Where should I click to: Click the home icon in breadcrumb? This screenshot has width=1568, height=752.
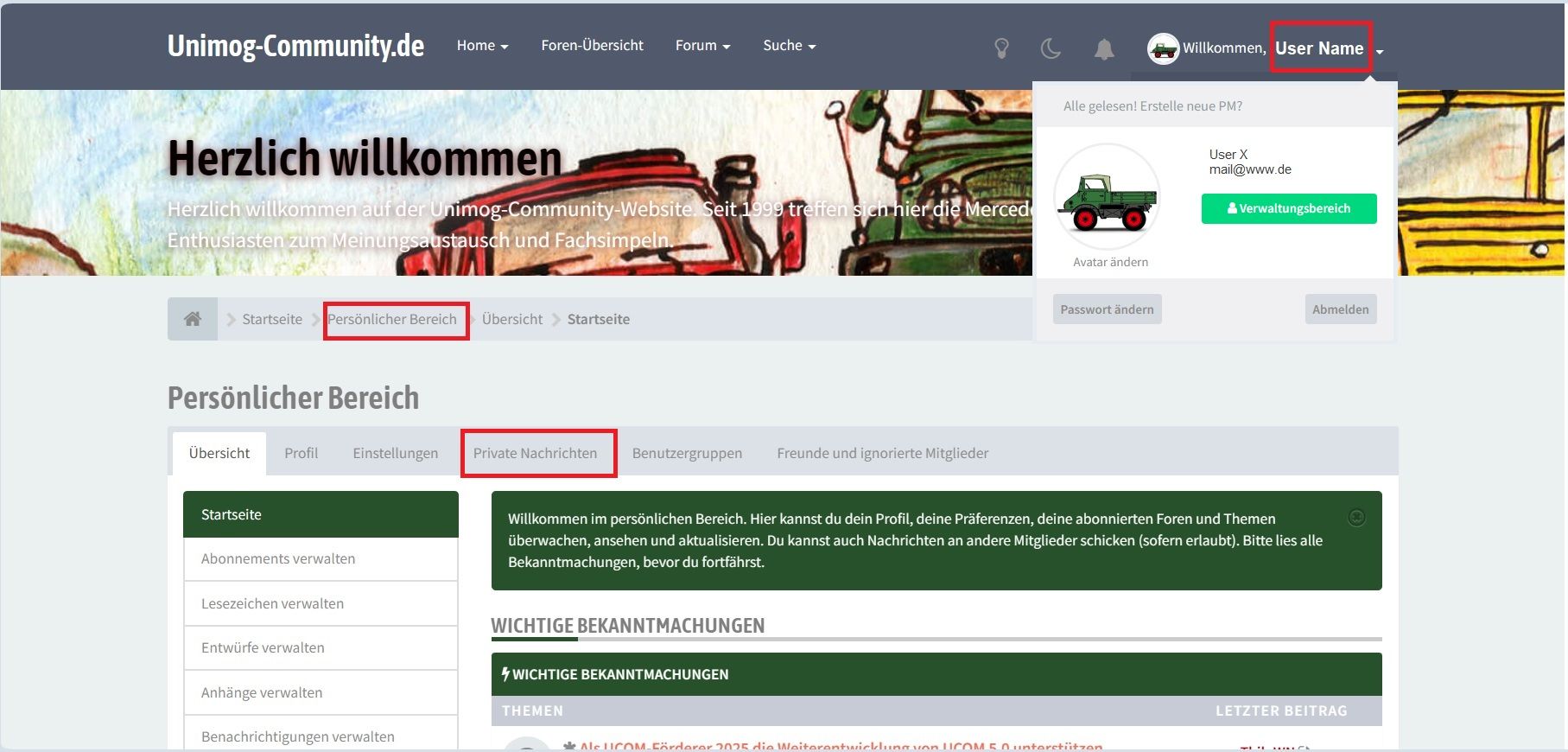(x=193, y=319)
